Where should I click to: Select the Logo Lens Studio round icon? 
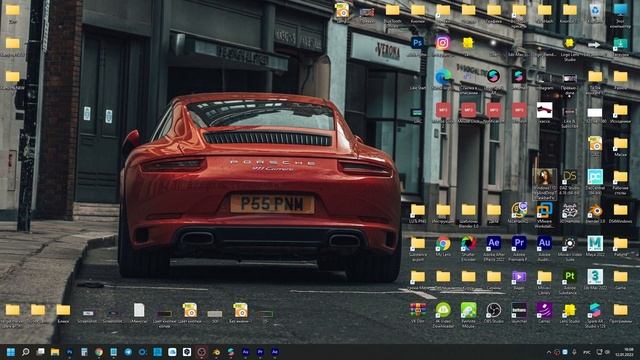coord(570,43)
